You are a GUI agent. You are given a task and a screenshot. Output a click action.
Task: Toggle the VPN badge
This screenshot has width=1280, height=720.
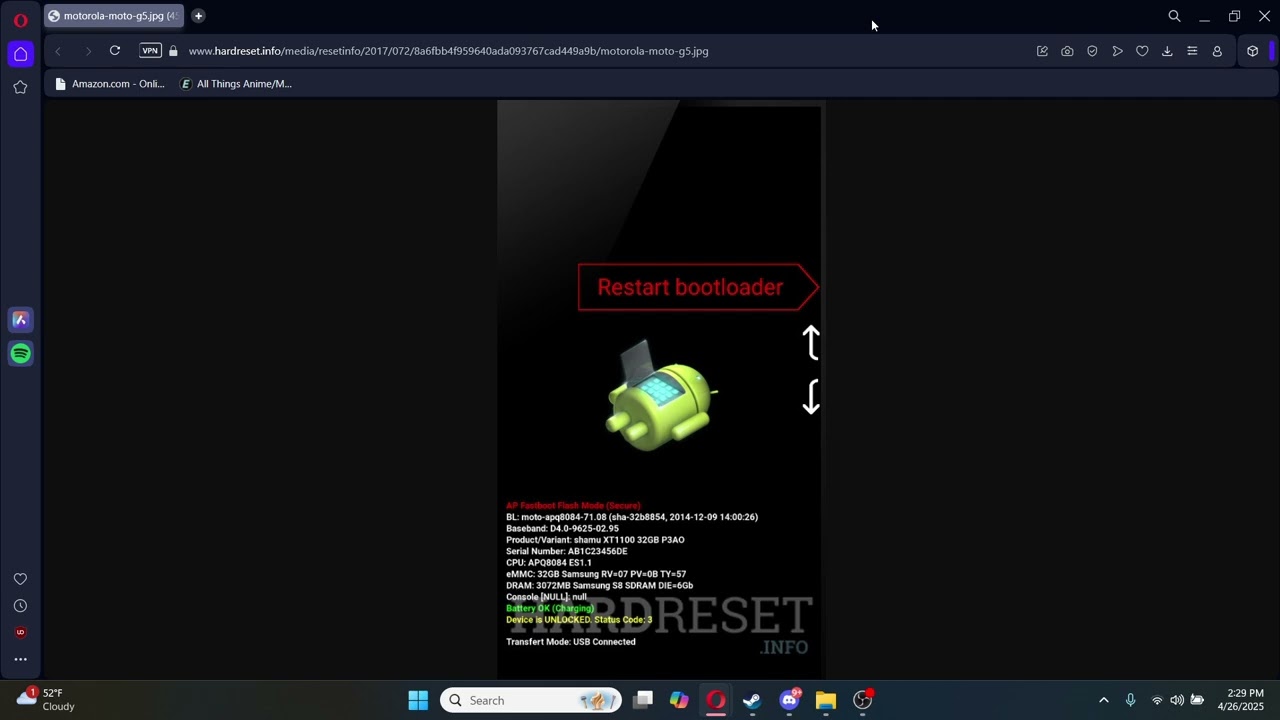point(150,51)
